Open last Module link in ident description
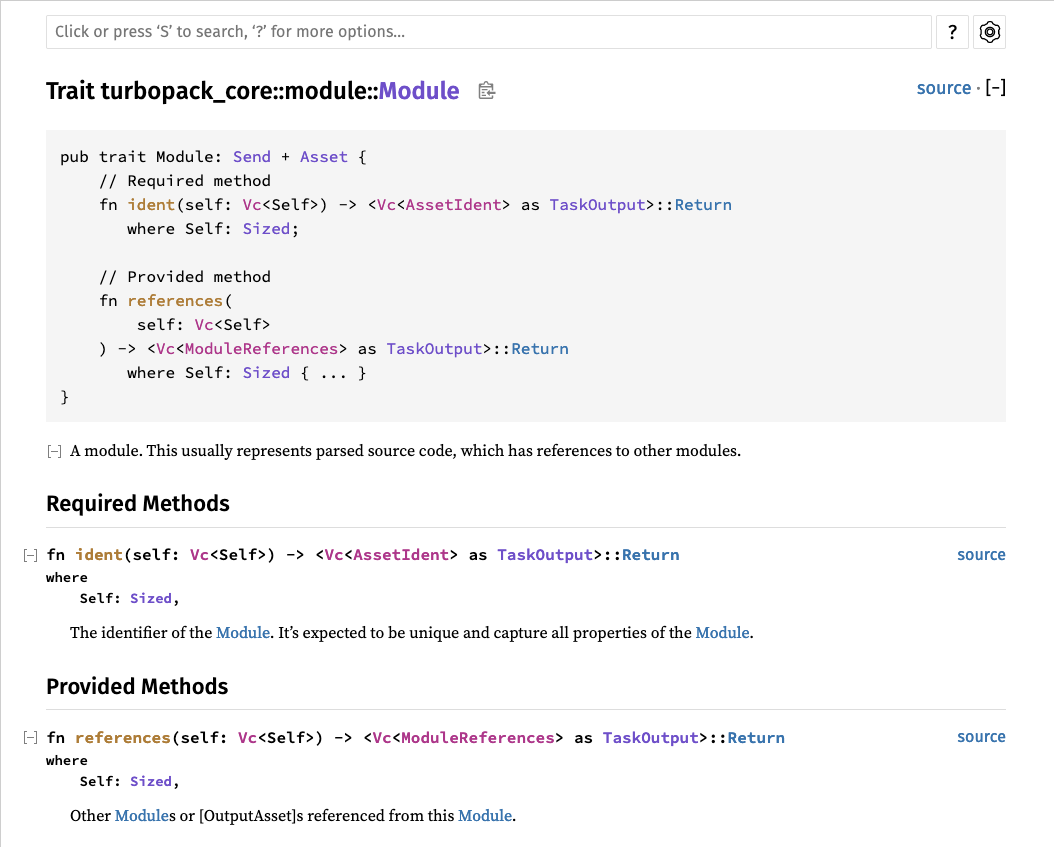 (x=722, y=633)
